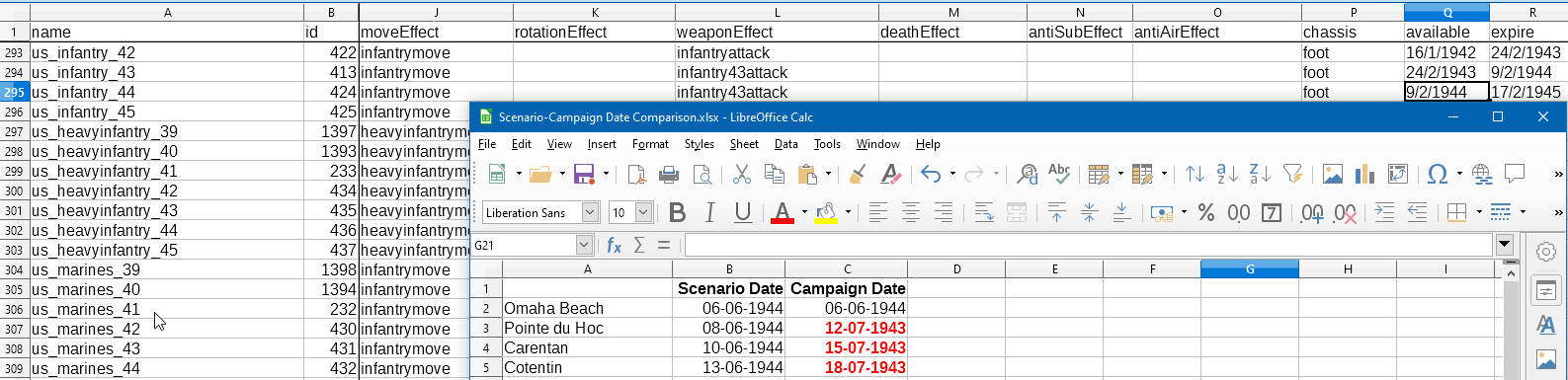Viewport: 1568px width, 380px height.
Task: Open the Name Box dropdown arrow
Action: point(584,245)
